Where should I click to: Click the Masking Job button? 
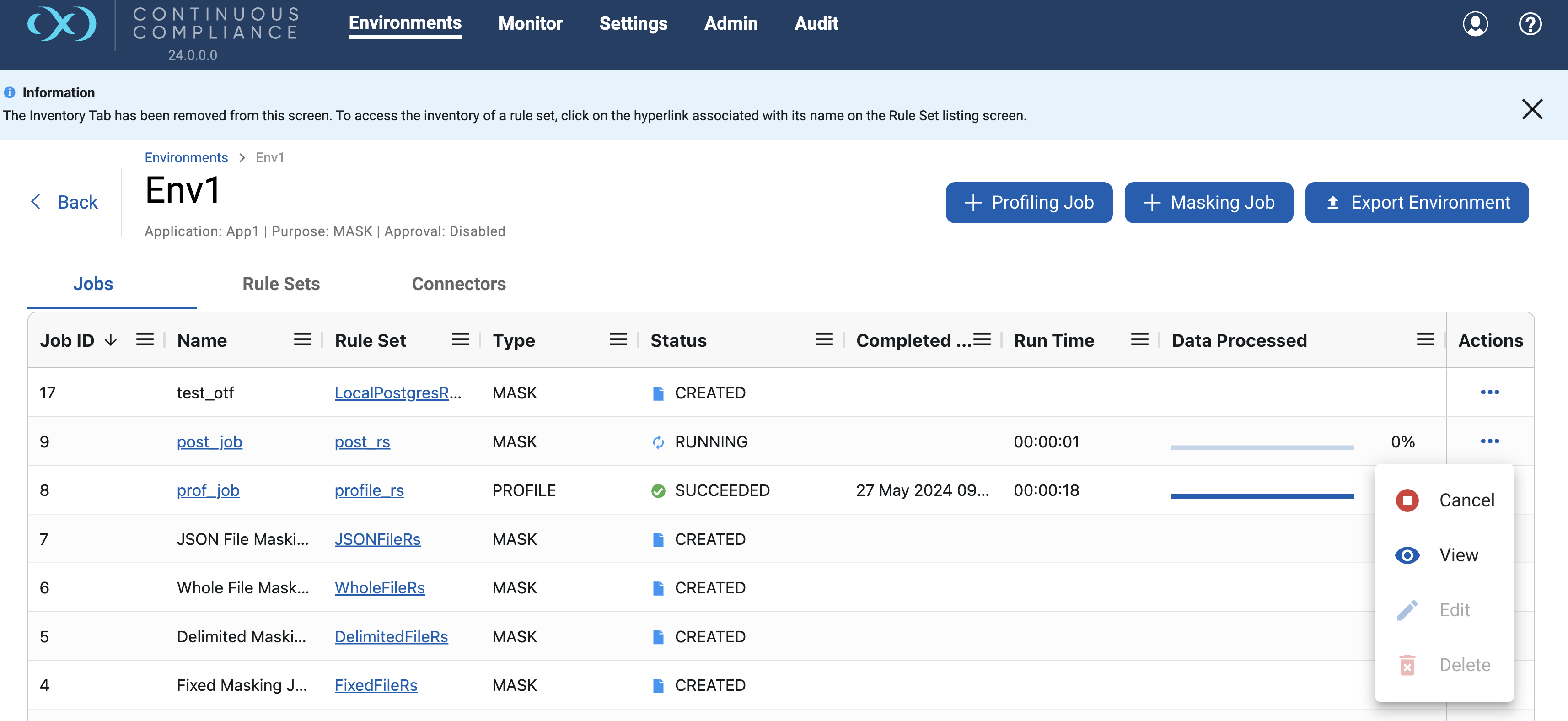pyautogui.click(x=1208, y=202)
